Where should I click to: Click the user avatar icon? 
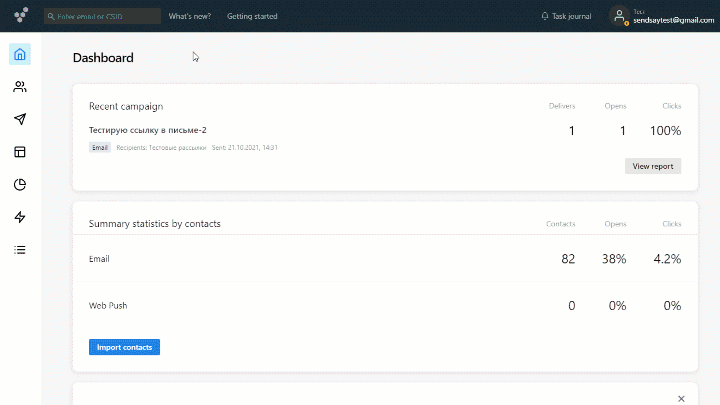(x=620, y=16)
